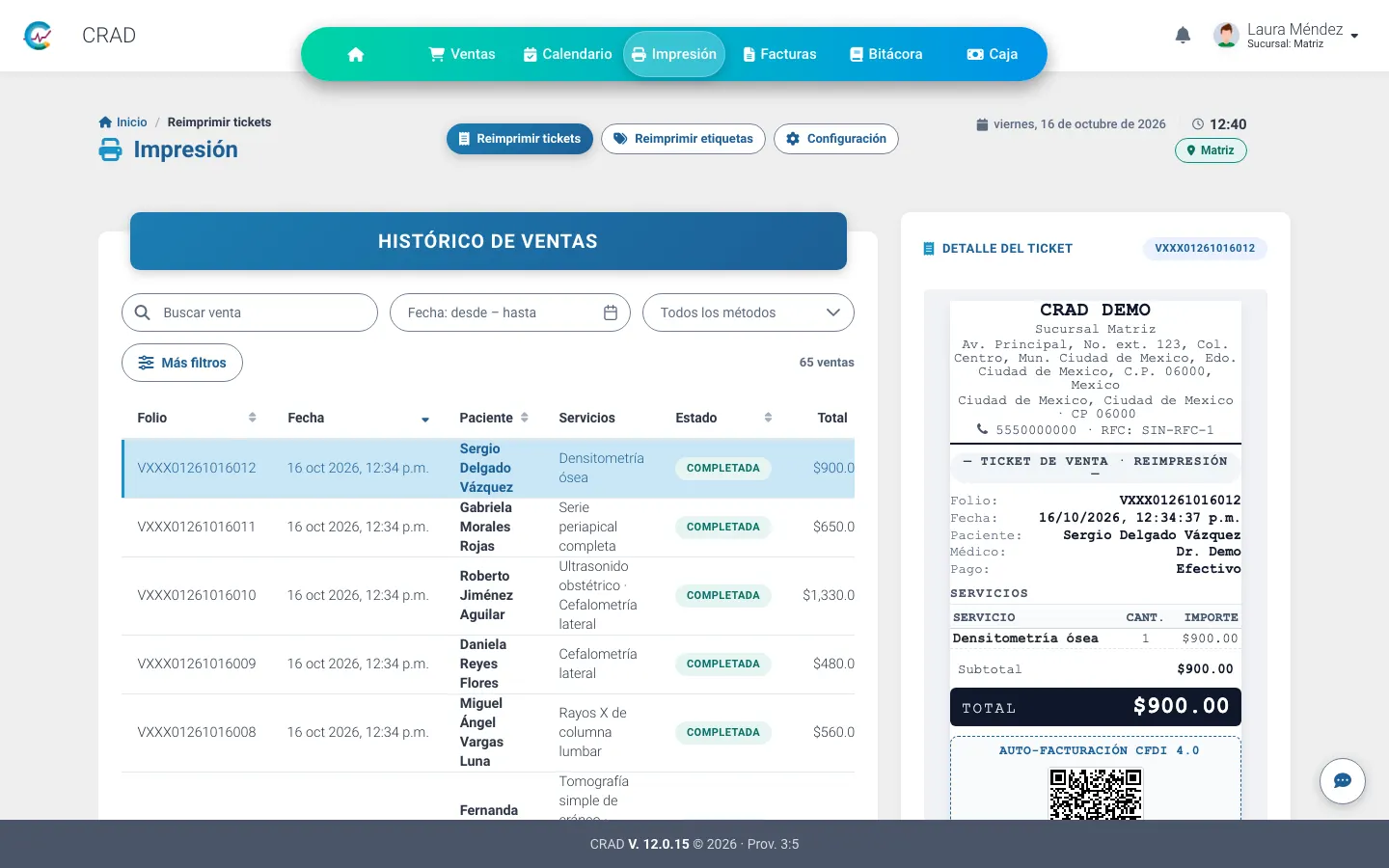1389x868 pixels.
Task: Expand the Todos los métodos dropdown
Action: [749, 312]
